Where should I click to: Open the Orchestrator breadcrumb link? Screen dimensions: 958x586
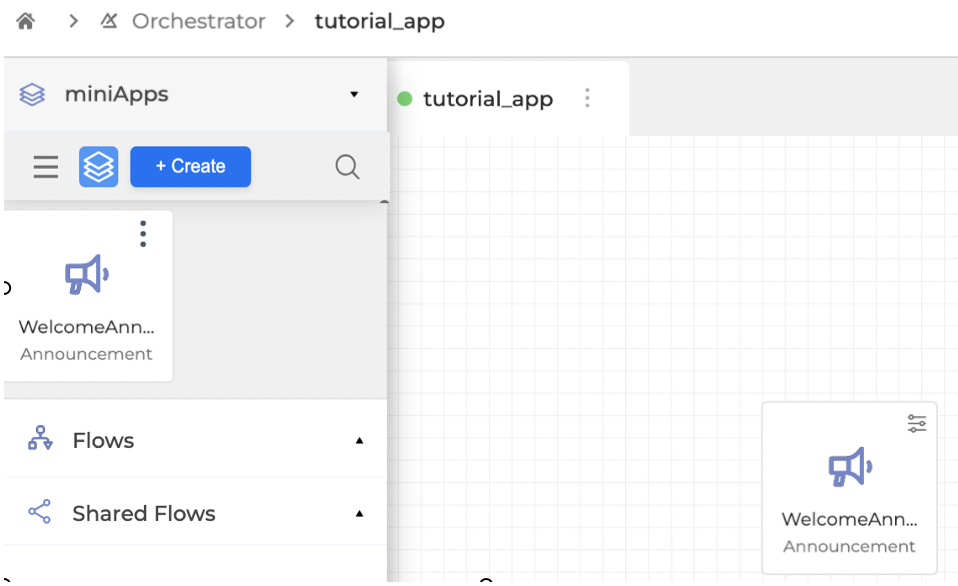pos(198,21)
